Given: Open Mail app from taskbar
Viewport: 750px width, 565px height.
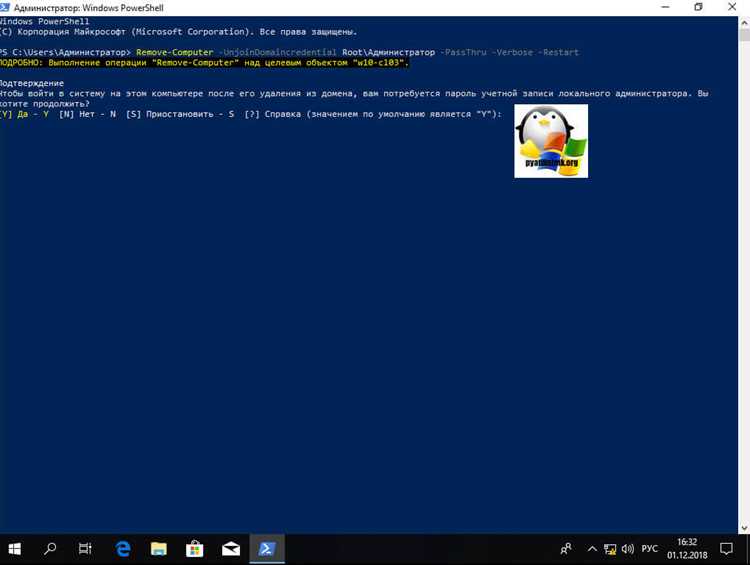Looking at the screenshot, I should (x=231, y=549).
